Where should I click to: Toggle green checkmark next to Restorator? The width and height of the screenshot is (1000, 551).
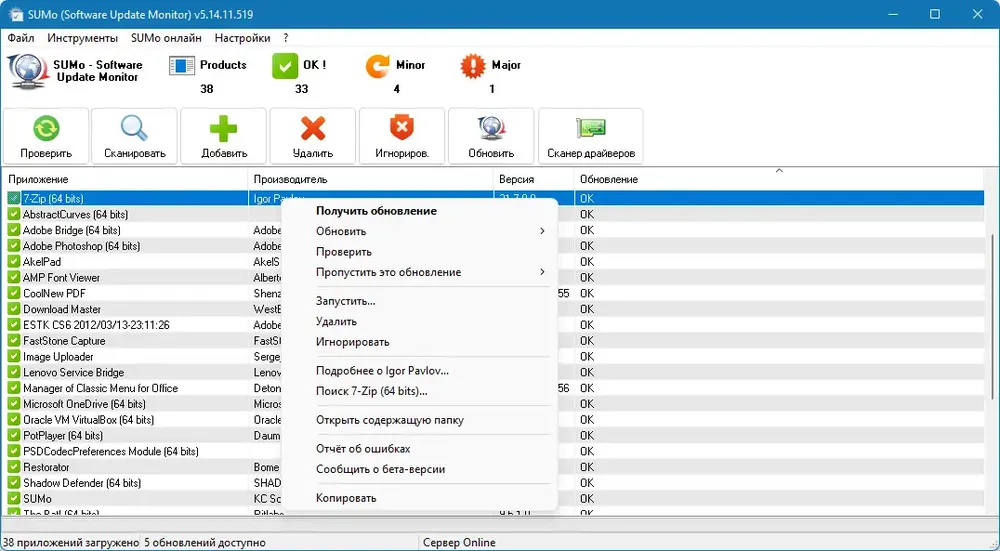[14, 467]
